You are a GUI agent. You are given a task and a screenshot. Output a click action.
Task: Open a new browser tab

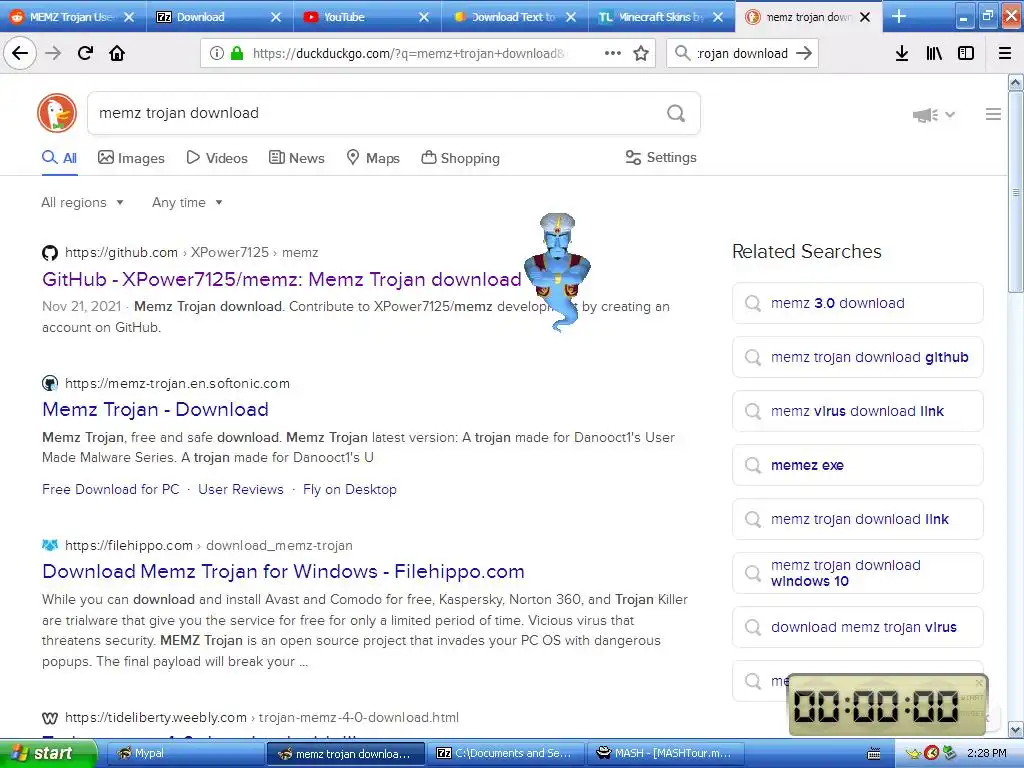[899, 16]
